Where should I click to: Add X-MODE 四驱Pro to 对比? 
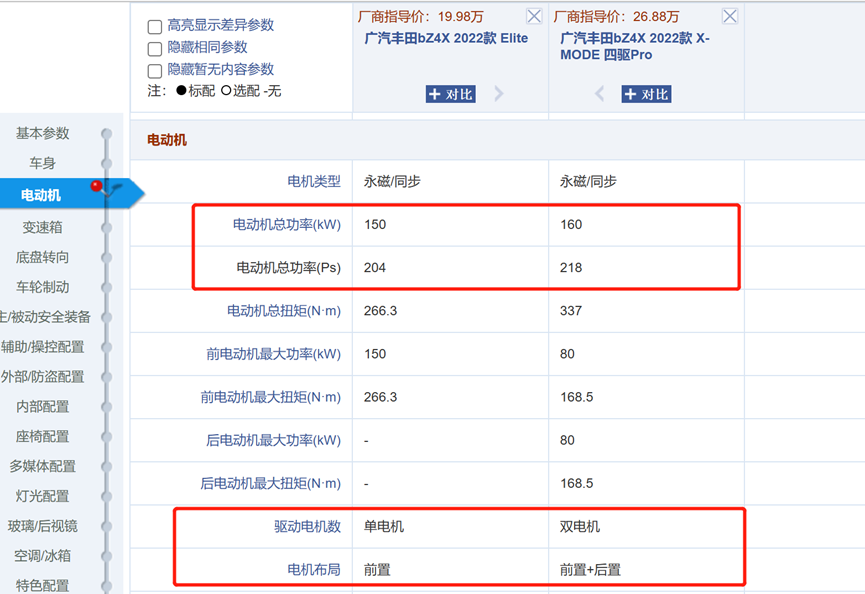coord(647,94)
